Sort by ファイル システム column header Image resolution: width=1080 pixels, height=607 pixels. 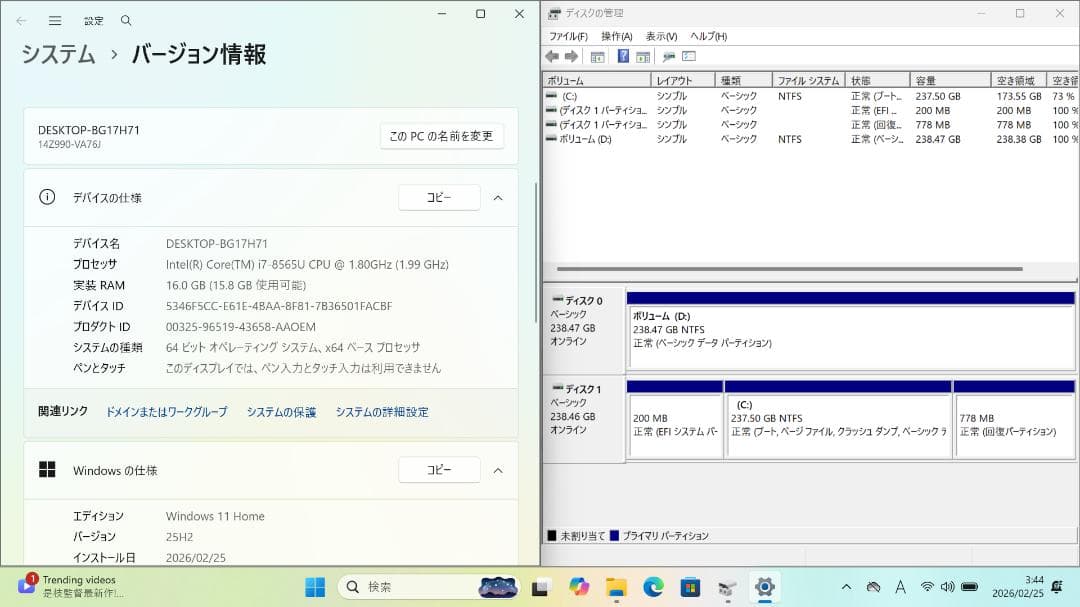(809, 81)
